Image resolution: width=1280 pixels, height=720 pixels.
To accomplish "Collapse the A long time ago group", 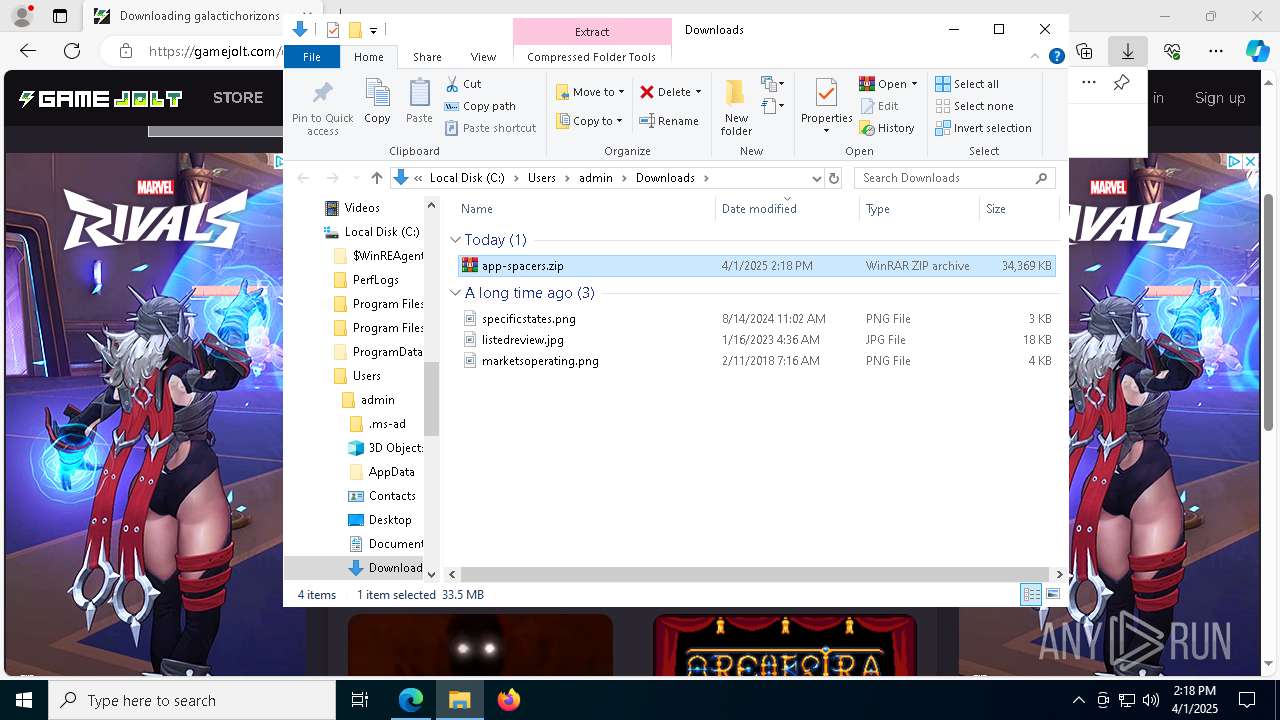I will (x=455, y=293).
